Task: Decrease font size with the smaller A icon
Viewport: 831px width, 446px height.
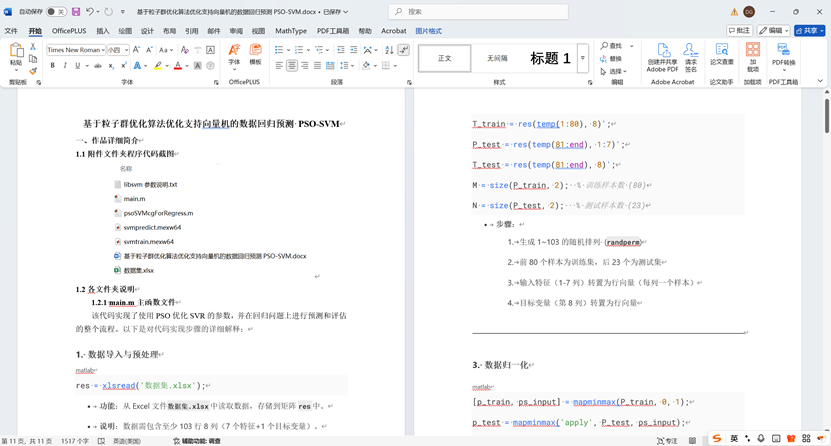Action: click(149, 50)
